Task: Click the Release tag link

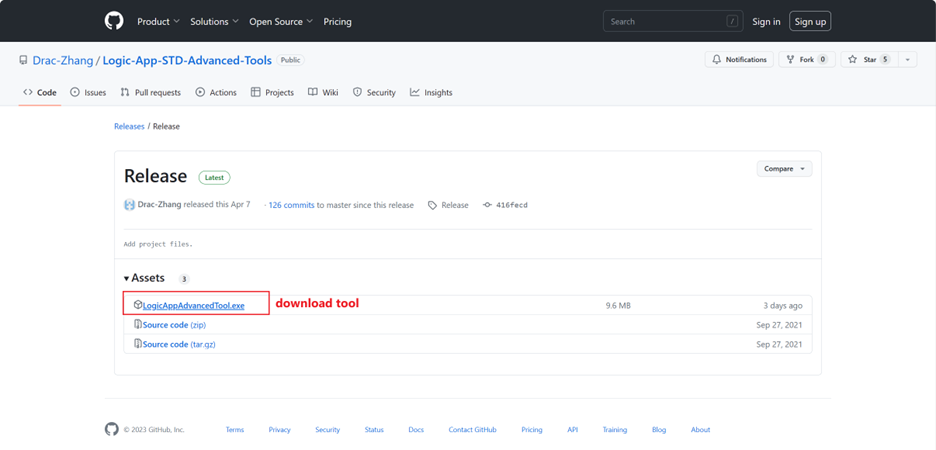Action: point(448,205)
